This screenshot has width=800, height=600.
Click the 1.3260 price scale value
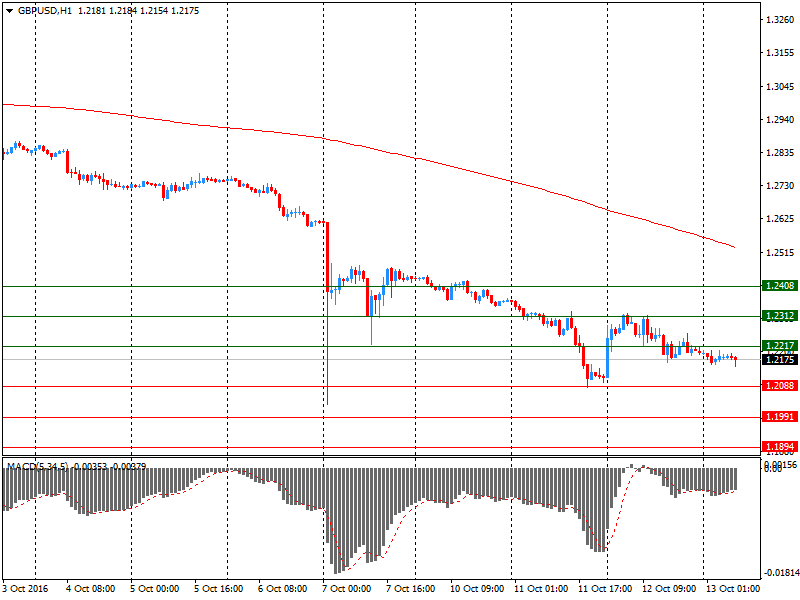780,20
